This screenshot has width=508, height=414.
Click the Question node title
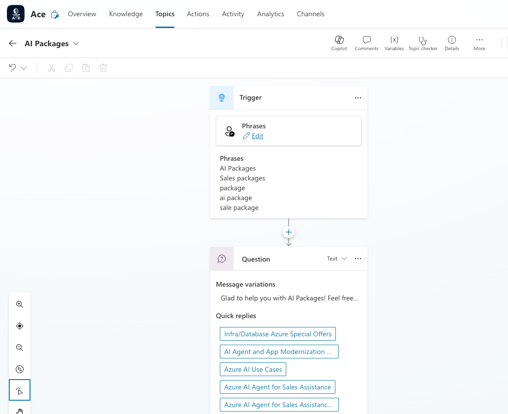256,259
